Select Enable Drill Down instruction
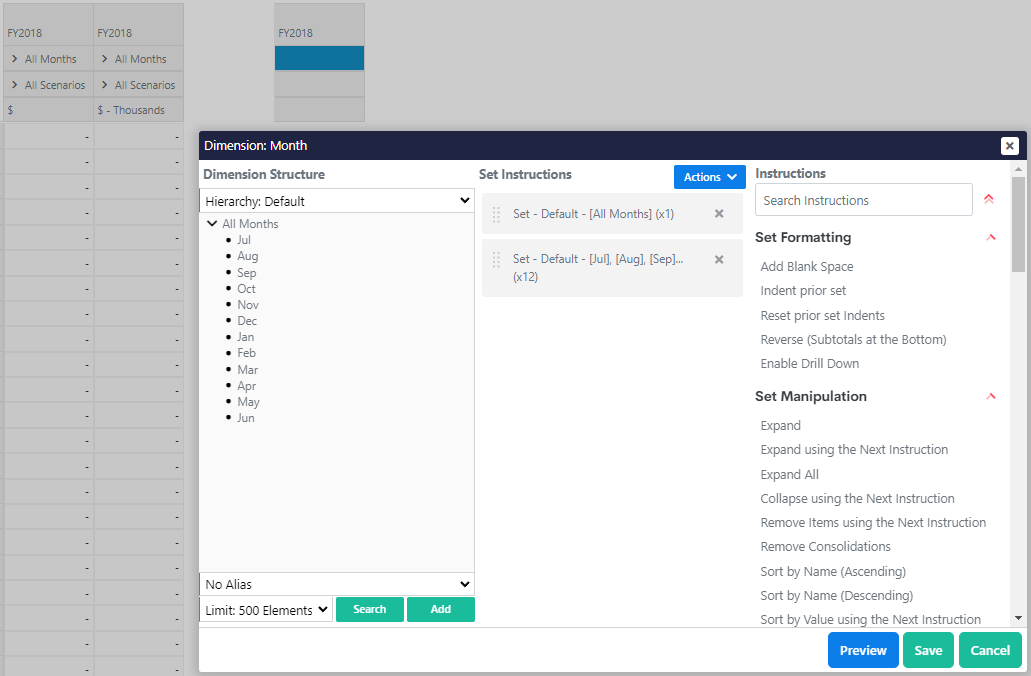This screenshot has width=1031, height=676. (x=809, y=364)
